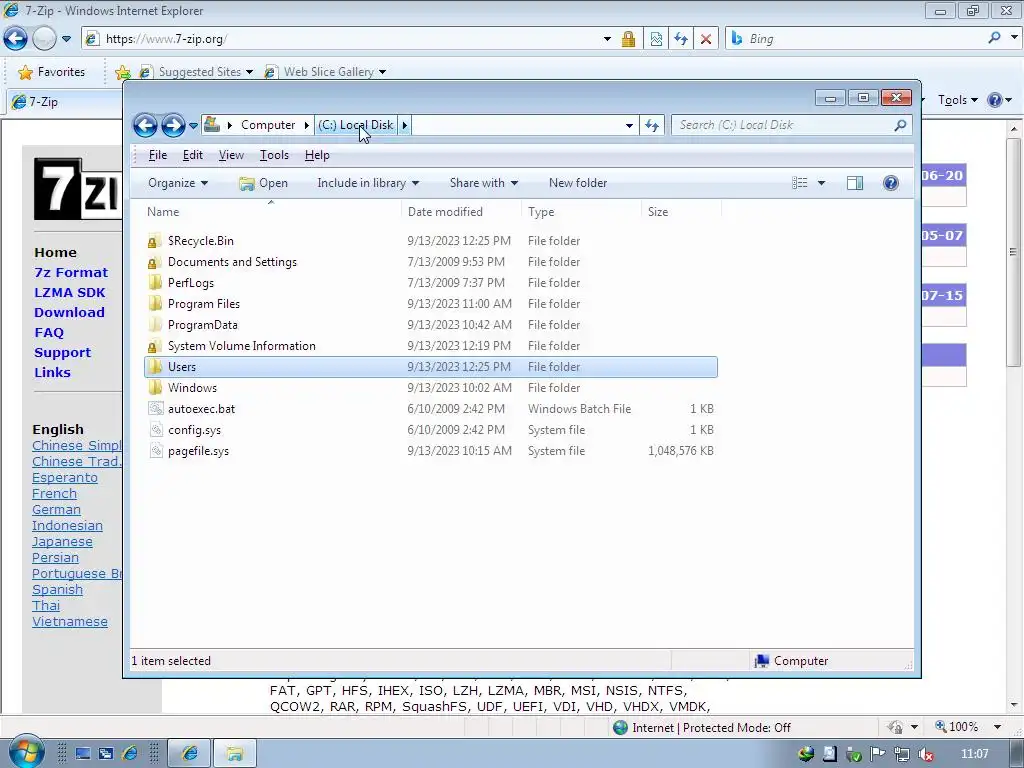The height and width of the screenshot is (768, 1024).
Task: Select the PerfLogs folder icon
Action: (154, 283)
